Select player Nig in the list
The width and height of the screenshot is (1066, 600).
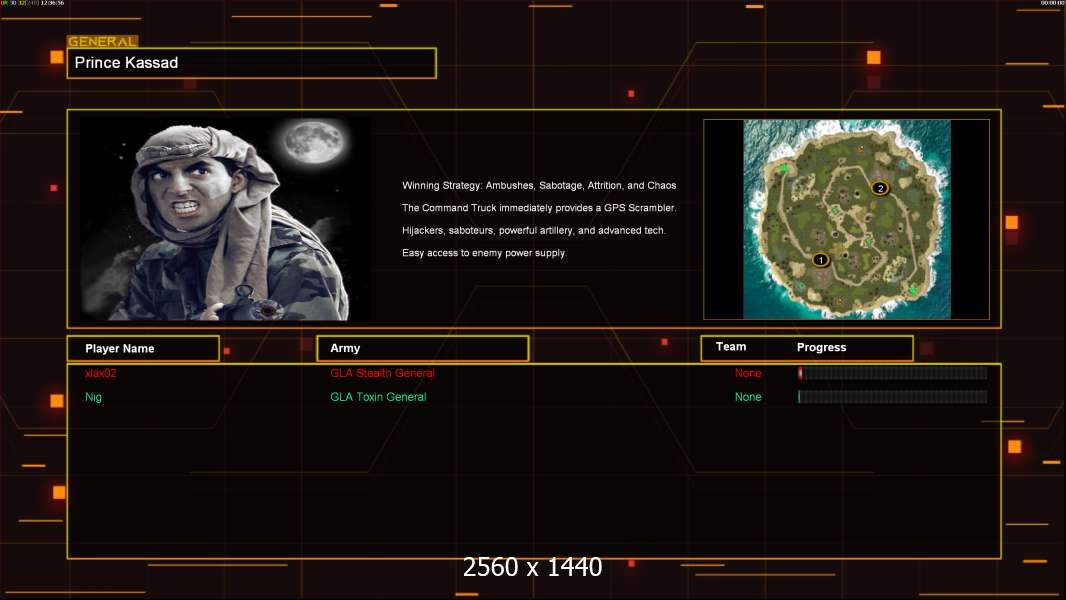tap(93, 397)
